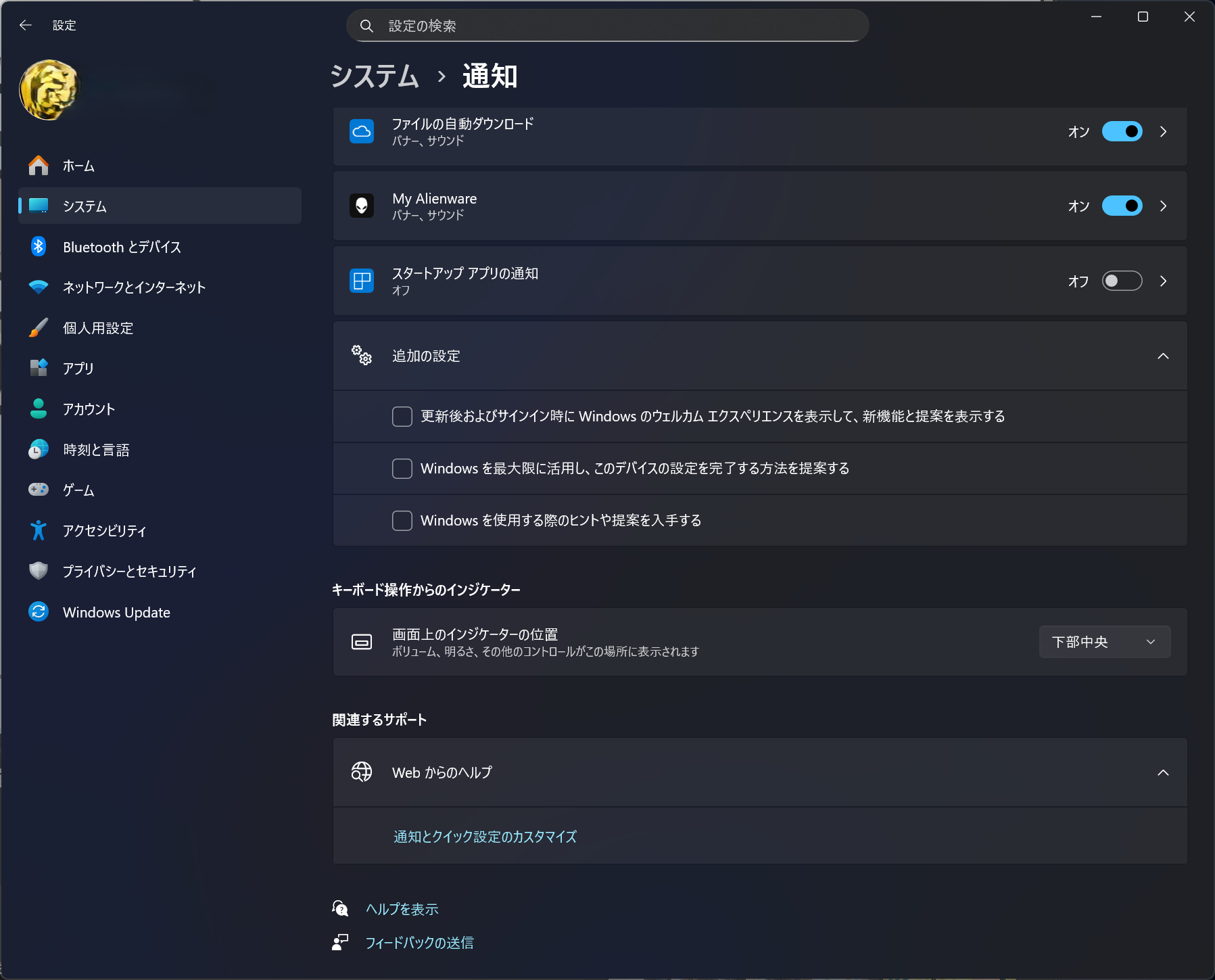Turn off My Alienware notifications toggle
Viewport: 1215px width, 980px height.
tap(1122, 206)
